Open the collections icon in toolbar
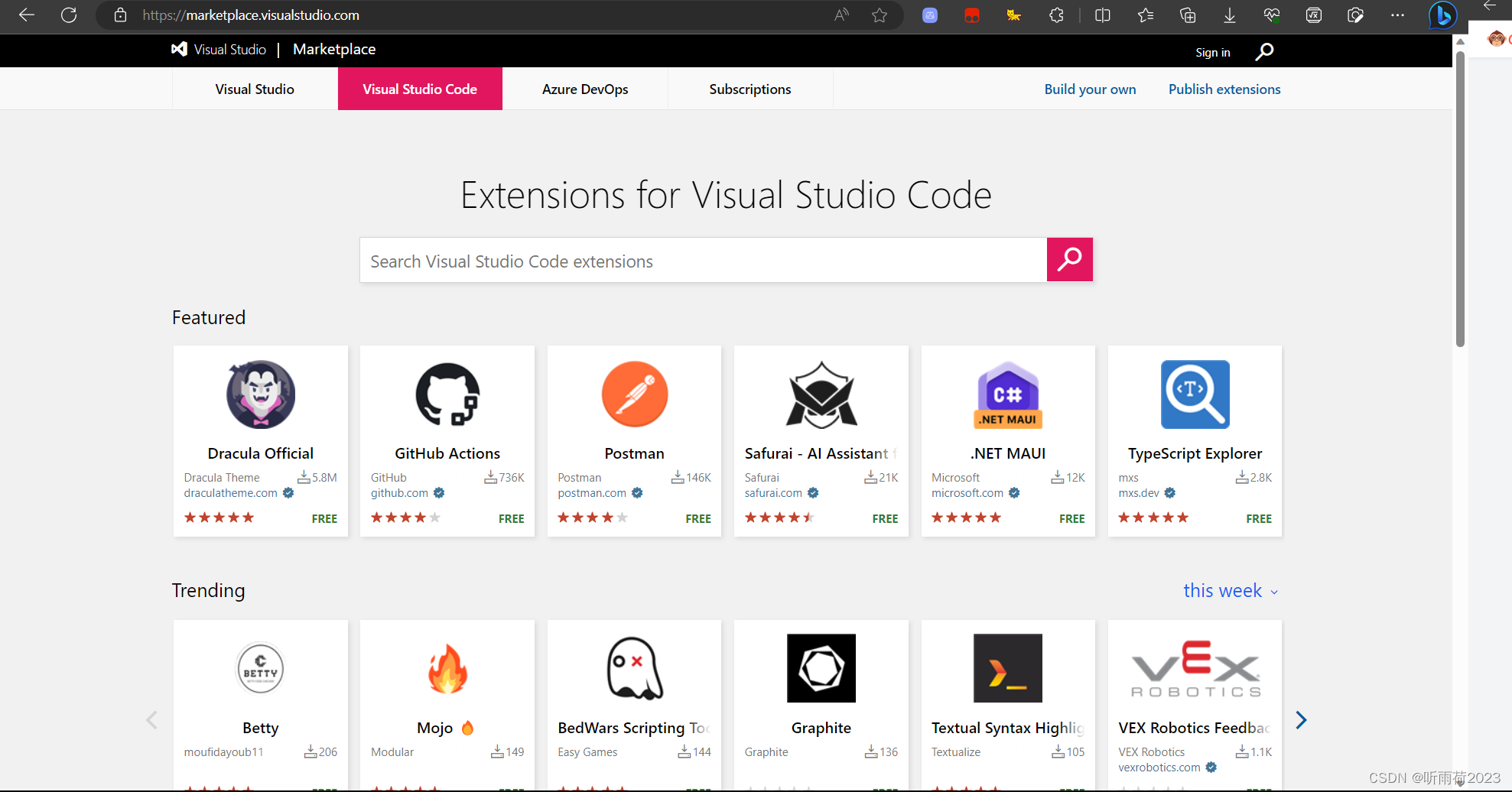 (1188, 15)
